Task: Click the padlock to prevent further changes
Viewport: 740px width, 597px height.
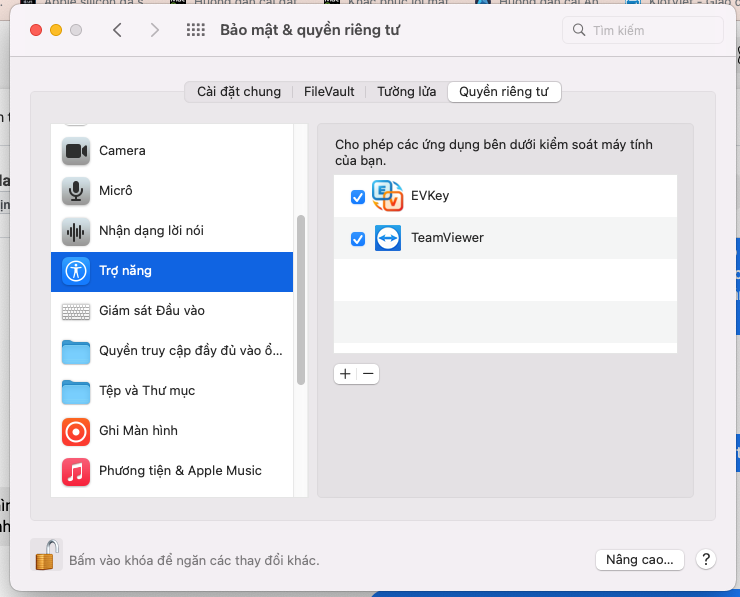Action: coord(46,555)
